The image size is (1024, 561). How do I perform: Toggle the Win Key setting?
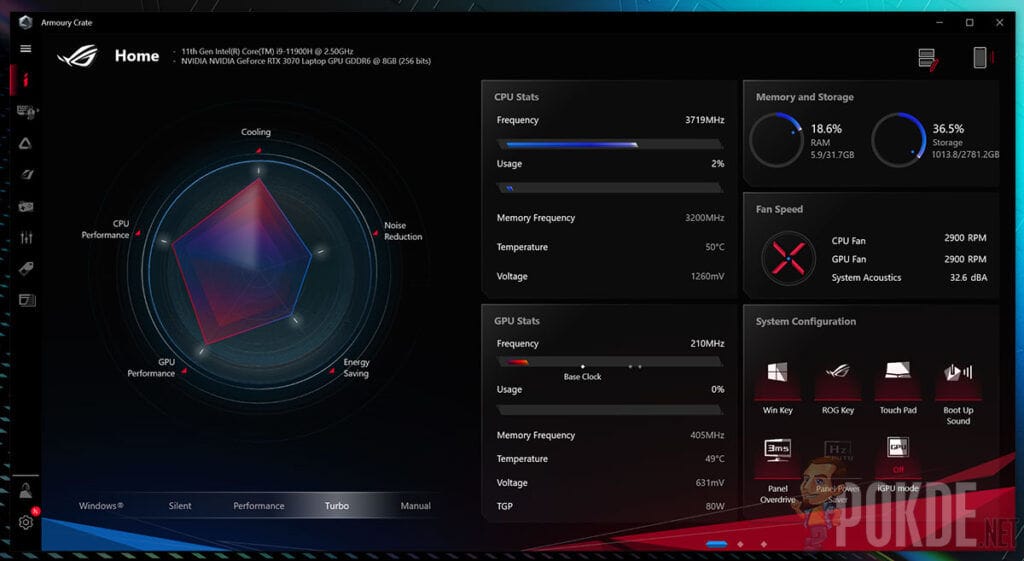click(x=777, y=387)
